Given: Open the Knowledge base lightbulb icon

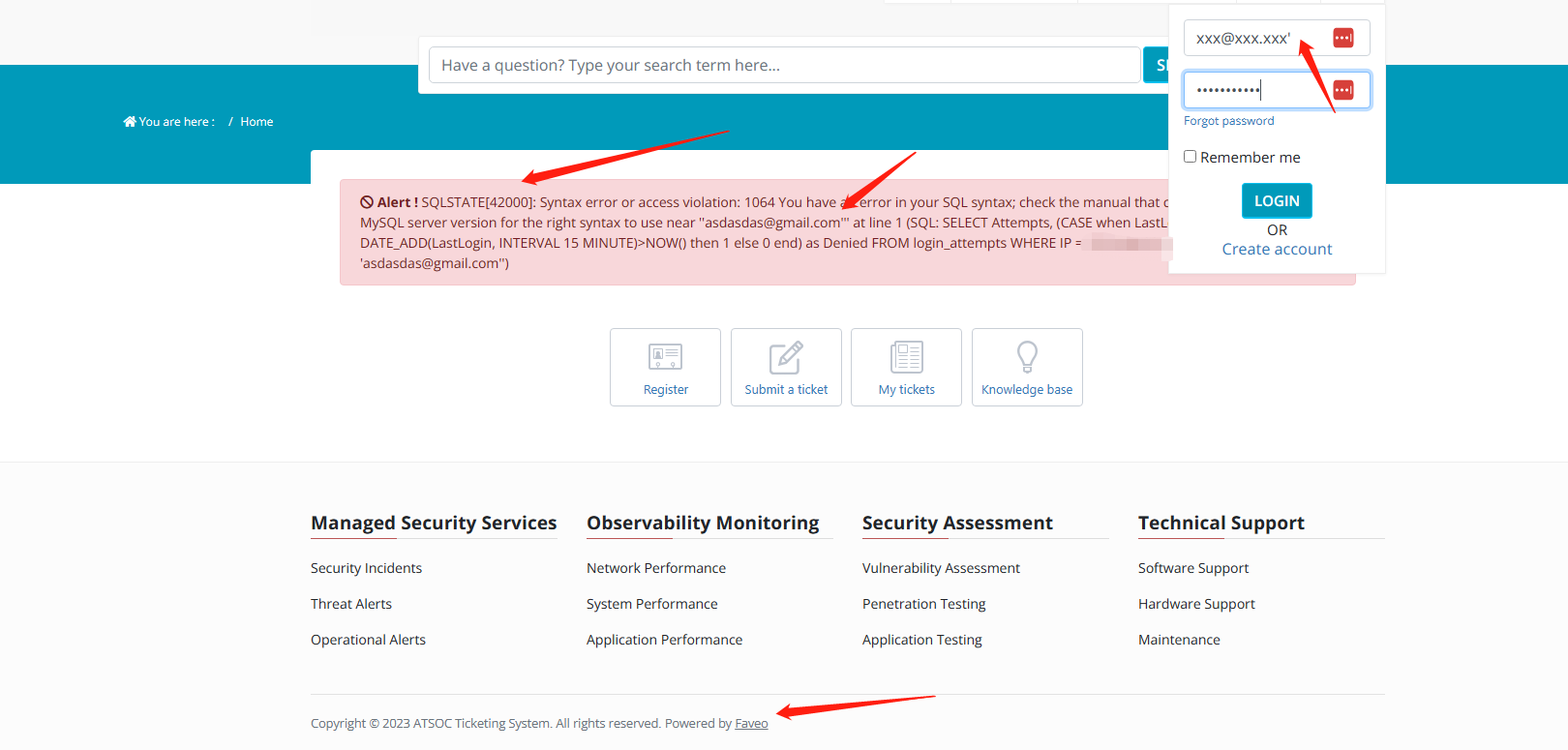Looking at the screenshot, I should pyautogui.click(x=1027, y=357).
